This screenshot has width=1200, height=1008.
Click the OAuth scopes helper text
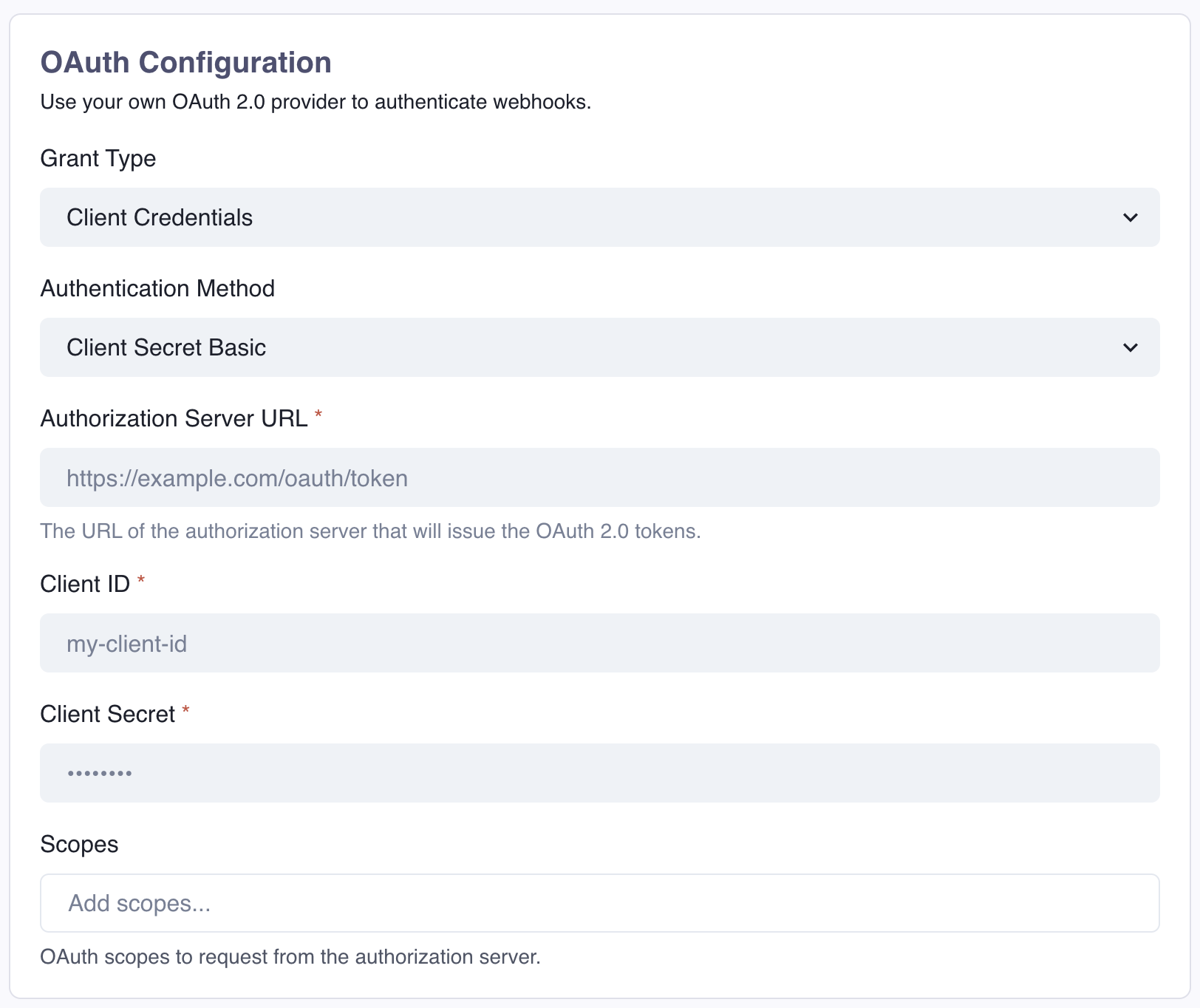290,956
